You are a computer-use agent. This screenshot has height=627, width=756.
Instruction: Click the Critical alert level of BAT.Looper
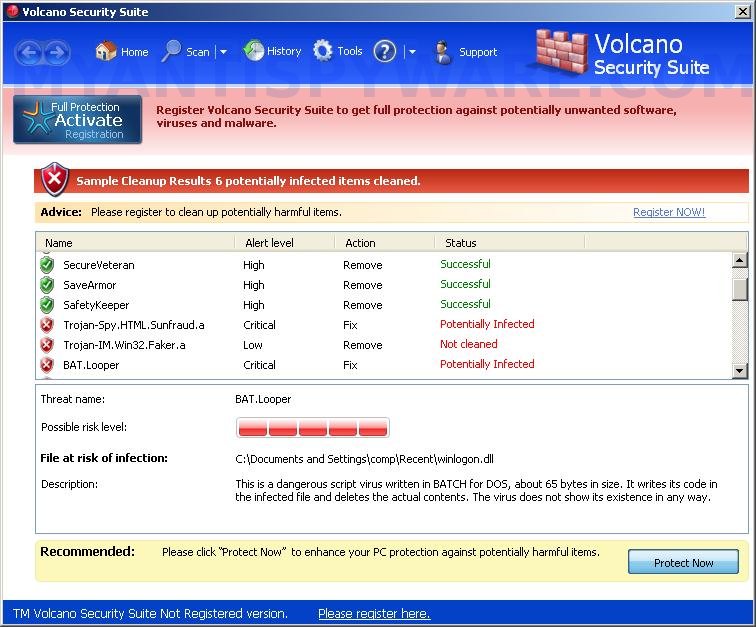point(259,365)
